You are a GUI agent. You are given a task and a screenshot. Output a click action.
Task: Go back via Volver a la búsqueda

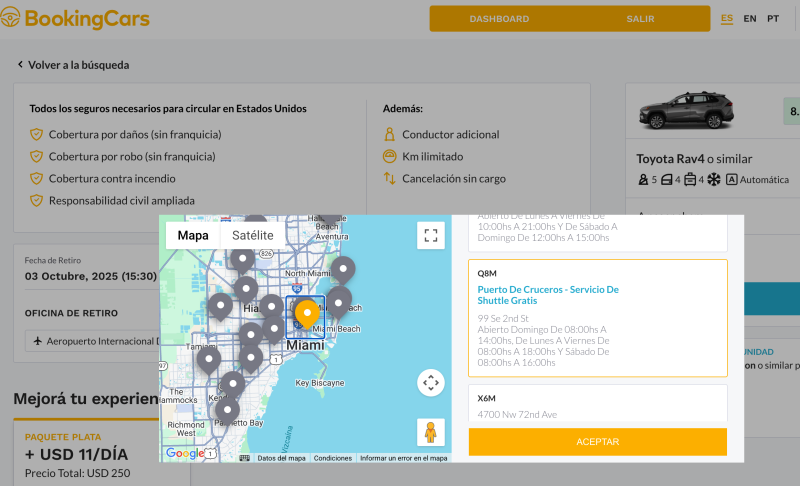(73, 65)
